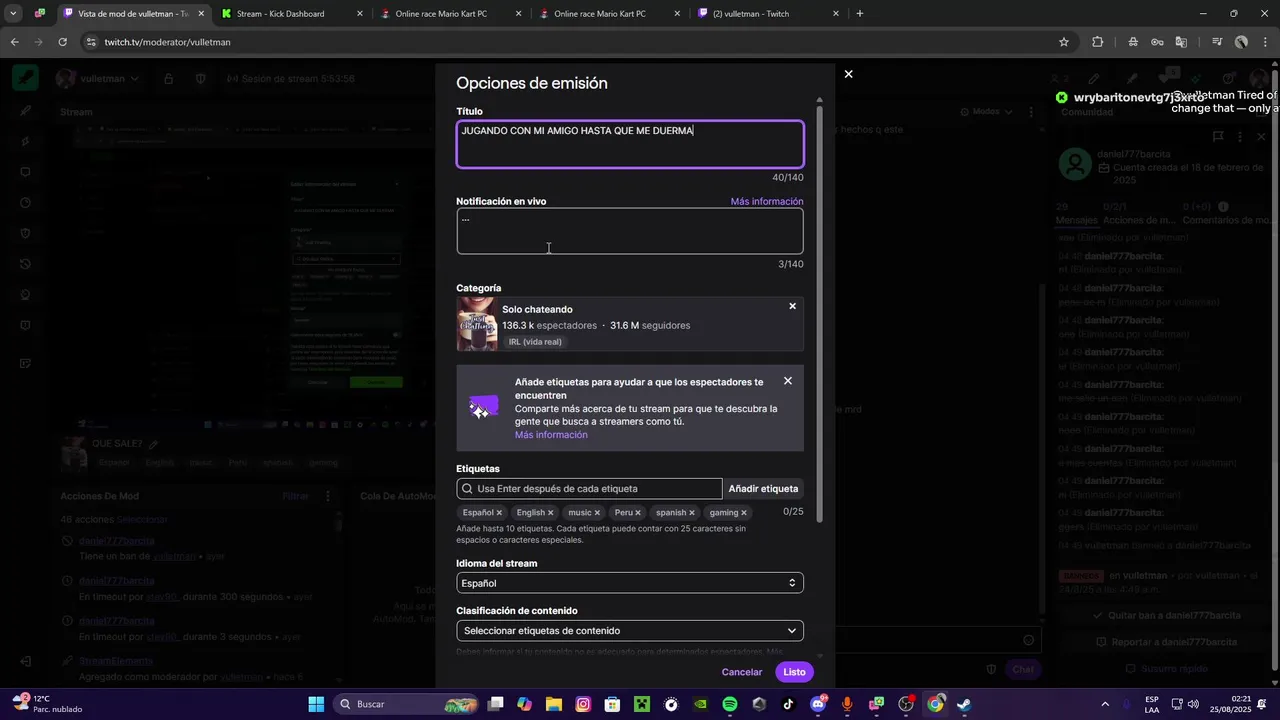Remove the Solo chateando category
The width and height of the screenshot is (1280, 720).
tap(792, 306)
